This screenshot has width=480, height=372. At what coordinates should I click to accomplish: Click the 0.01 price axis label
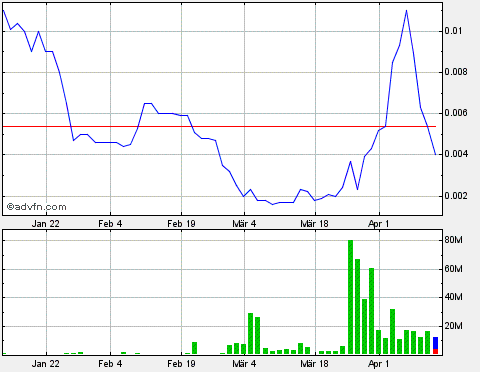click(453, 31)
